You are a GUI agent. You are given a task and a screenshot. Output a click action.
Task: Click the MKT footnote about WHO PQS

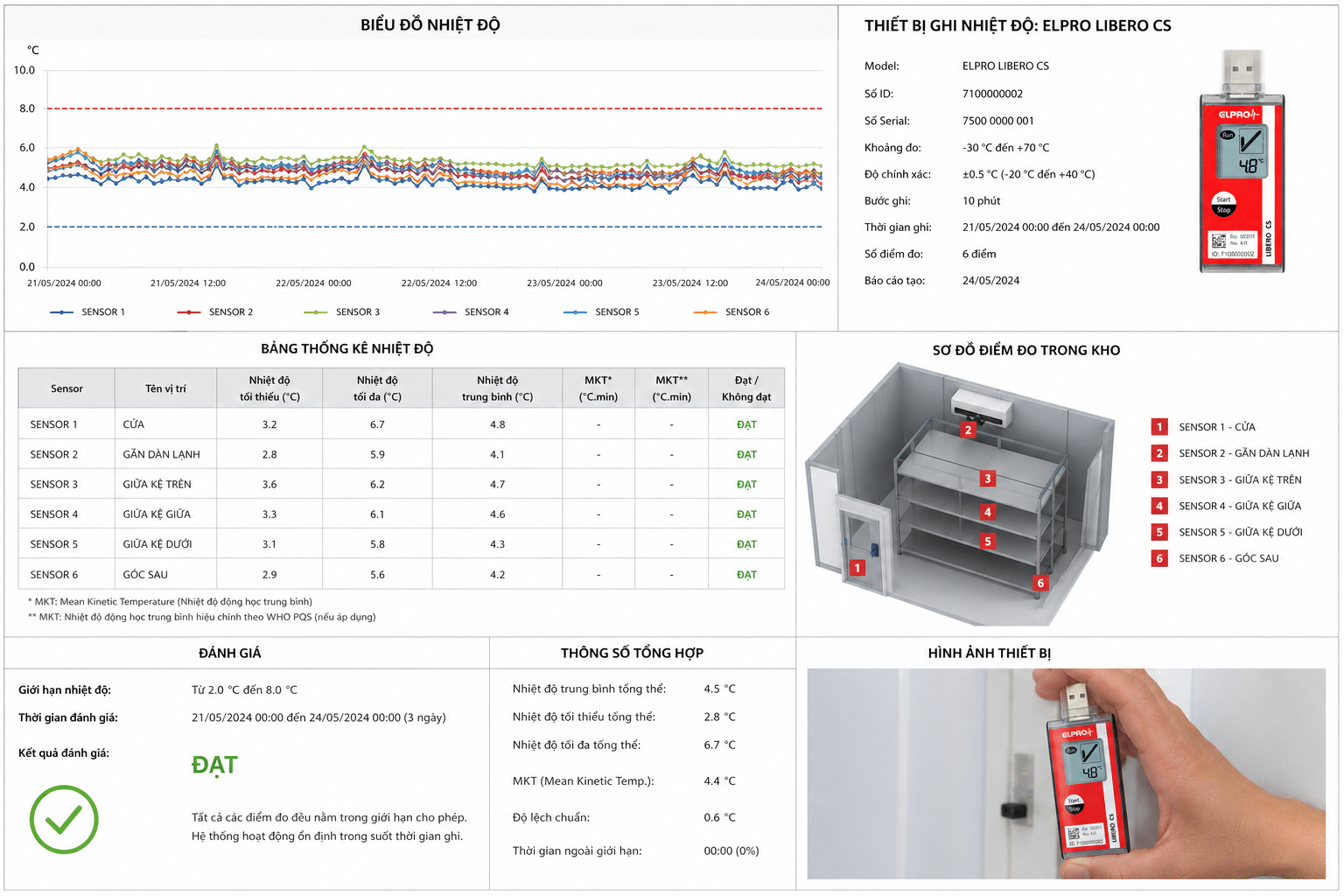202,617
